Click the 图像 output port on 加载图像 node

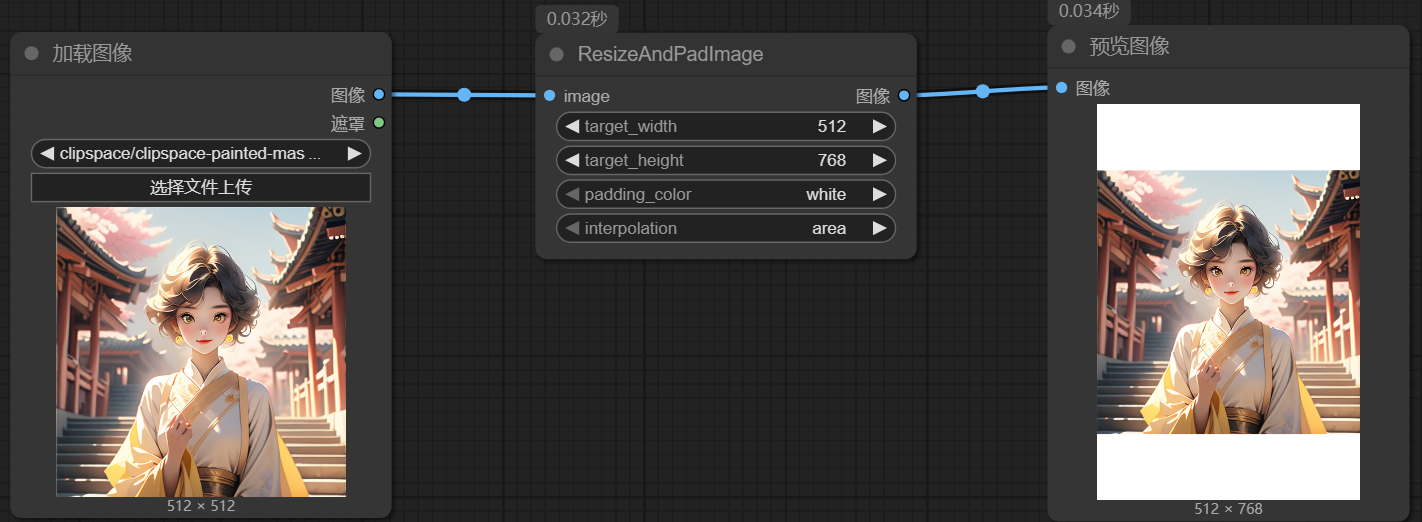pos(378,95)
